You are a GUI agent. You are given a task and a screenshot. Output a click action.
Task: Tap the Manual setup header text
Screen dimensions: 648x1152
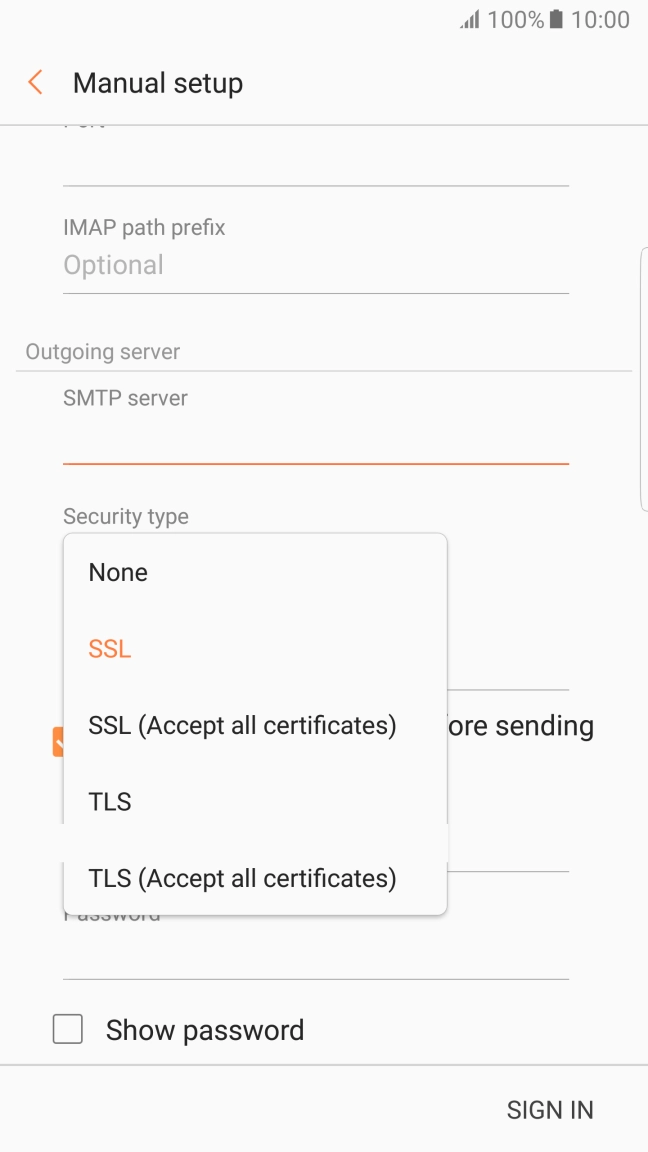coord(157,82)
